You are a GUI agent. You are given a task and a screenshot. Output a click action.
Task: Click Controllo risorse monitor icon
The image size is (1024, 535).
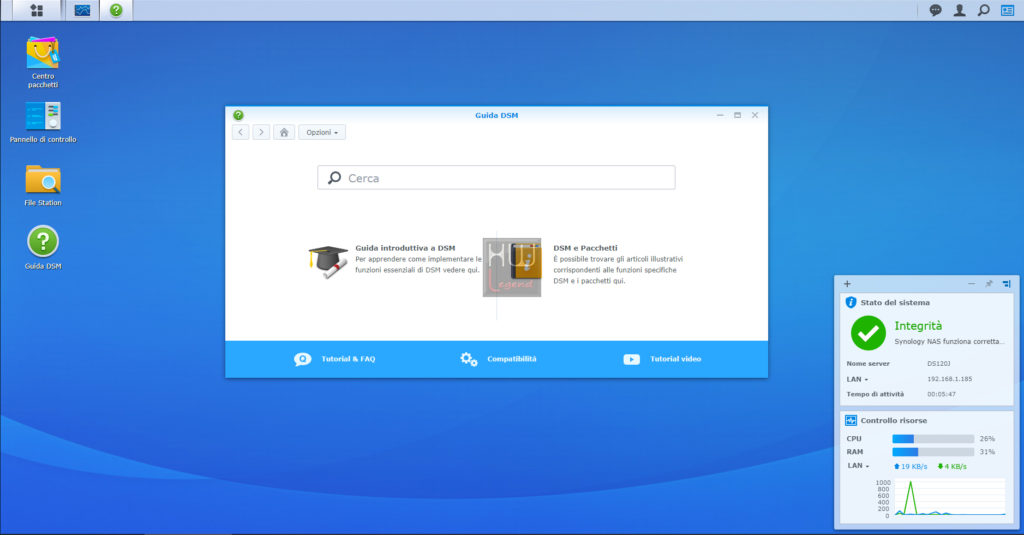850,421
